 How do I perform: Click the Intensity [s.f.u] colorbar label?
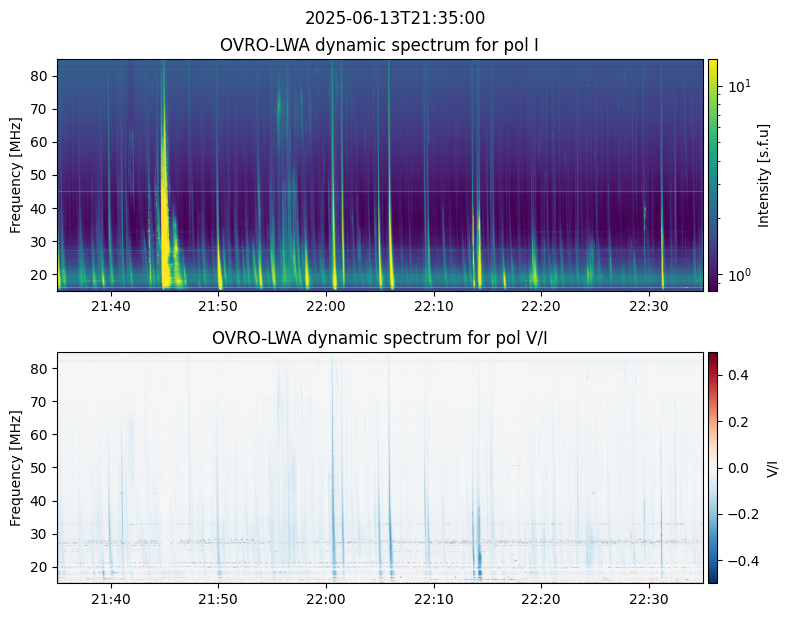765,175
